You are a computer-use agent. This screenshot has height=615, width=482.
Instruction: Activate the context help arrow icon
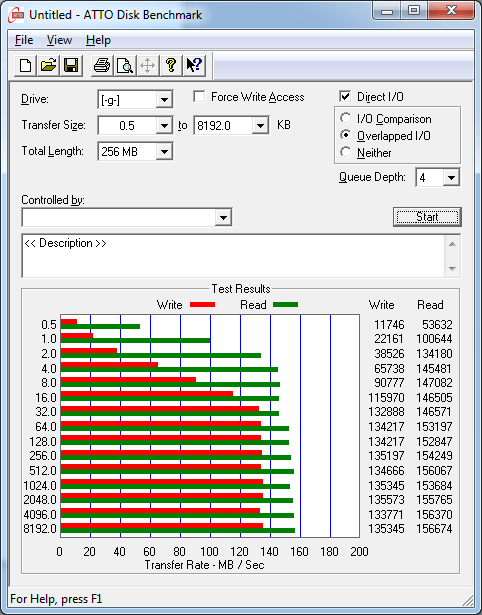coord(194,65)
